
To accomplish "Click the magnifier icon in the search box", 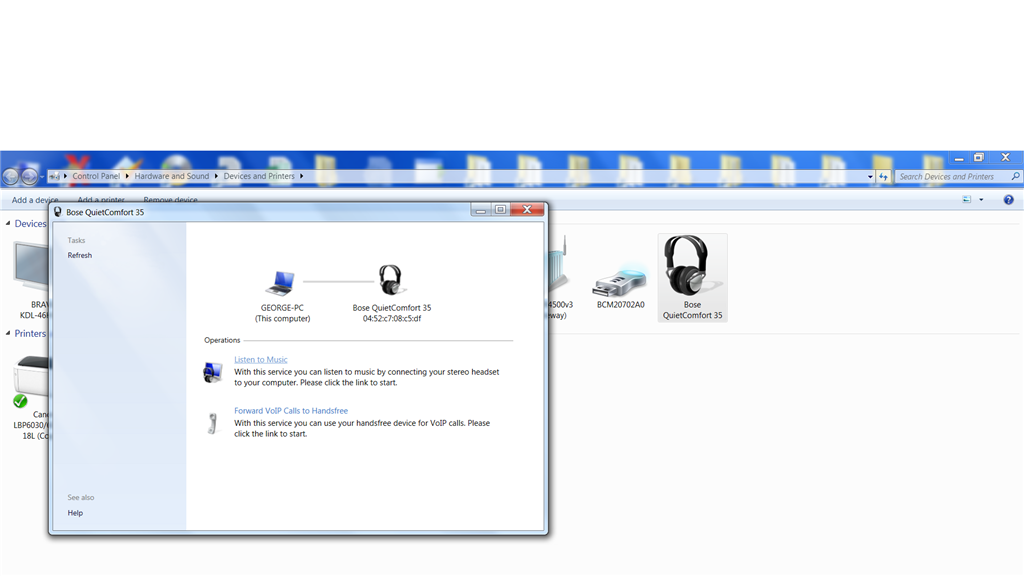I will (1016, 176).
